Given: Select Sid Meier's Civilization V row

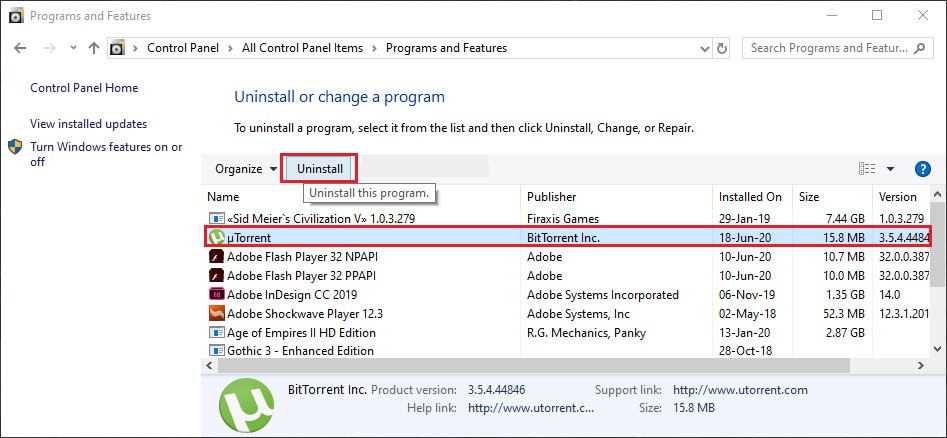Looking at the screenshot, I should pos(567,218).
